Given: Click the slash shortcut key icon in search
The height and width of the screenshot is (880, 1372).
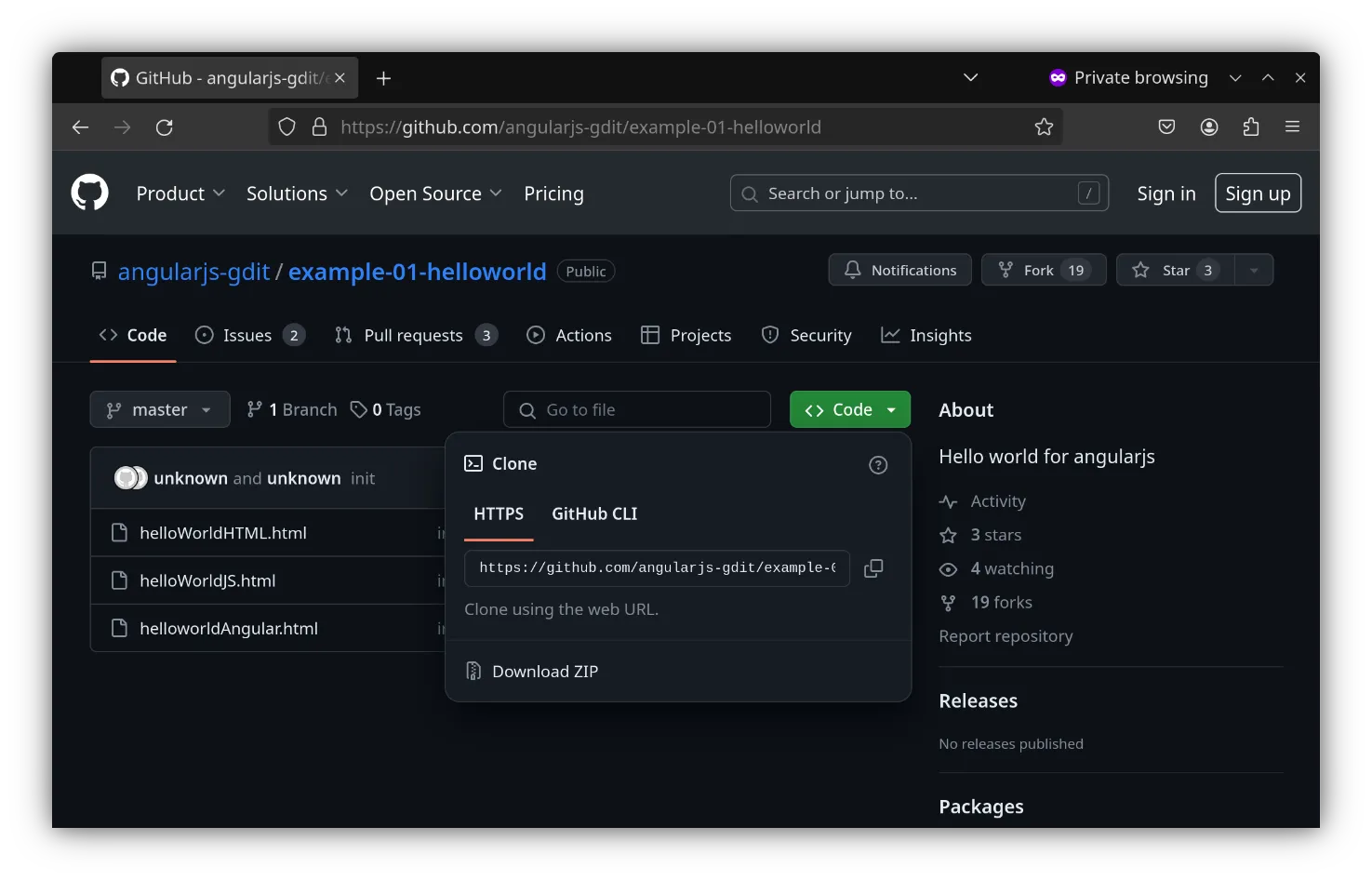Looking at the screenshot, I should click(1088, 193).
